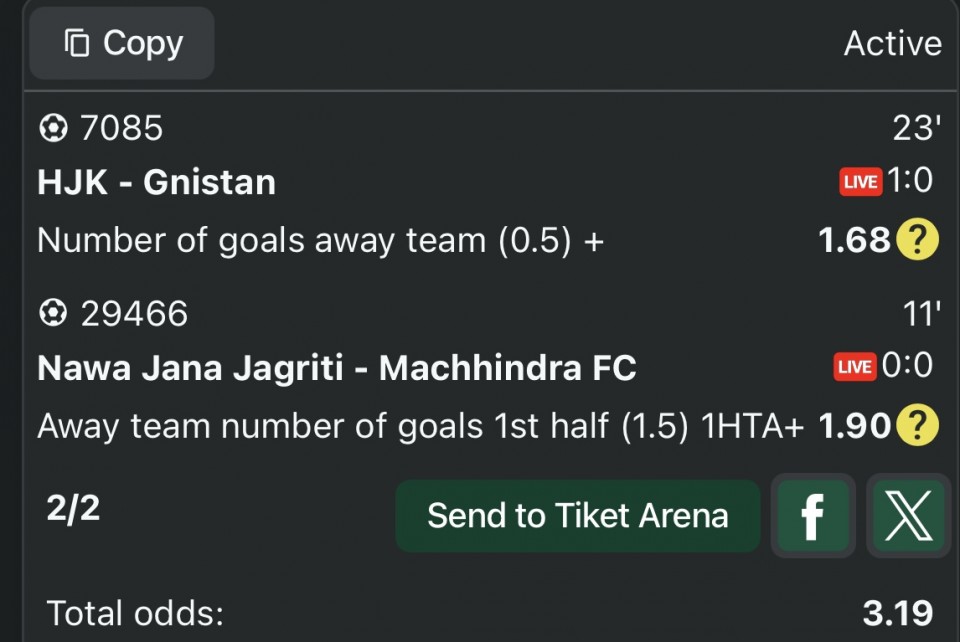Share the ticket on Facebook
The image size is (960, 642).
[813, 515]
